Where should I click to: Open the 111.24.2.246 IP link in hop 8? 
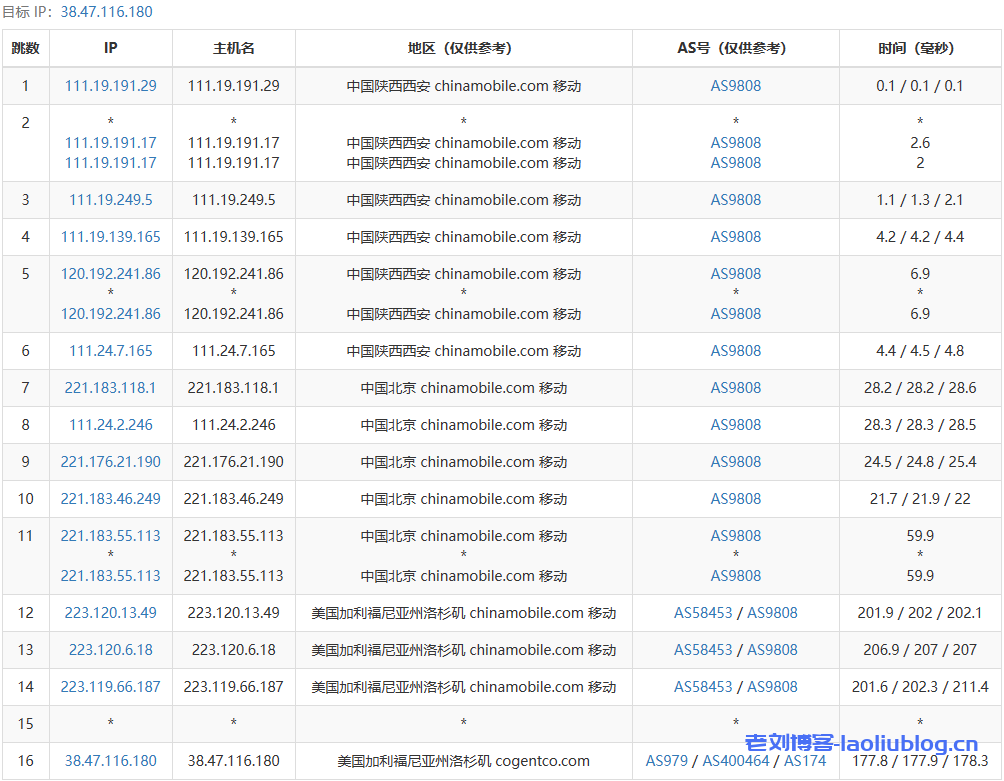pos(111,425)
